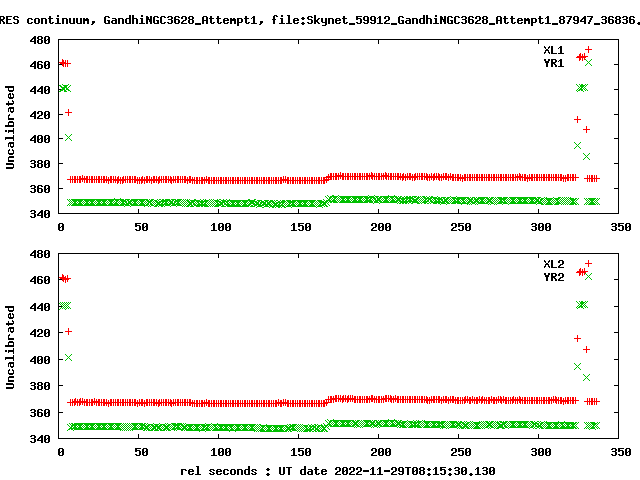Click the 200 x-tick under the XL1/YR1 plot
This screenshot has height=480, width=640.
click(x=380, y=227)
